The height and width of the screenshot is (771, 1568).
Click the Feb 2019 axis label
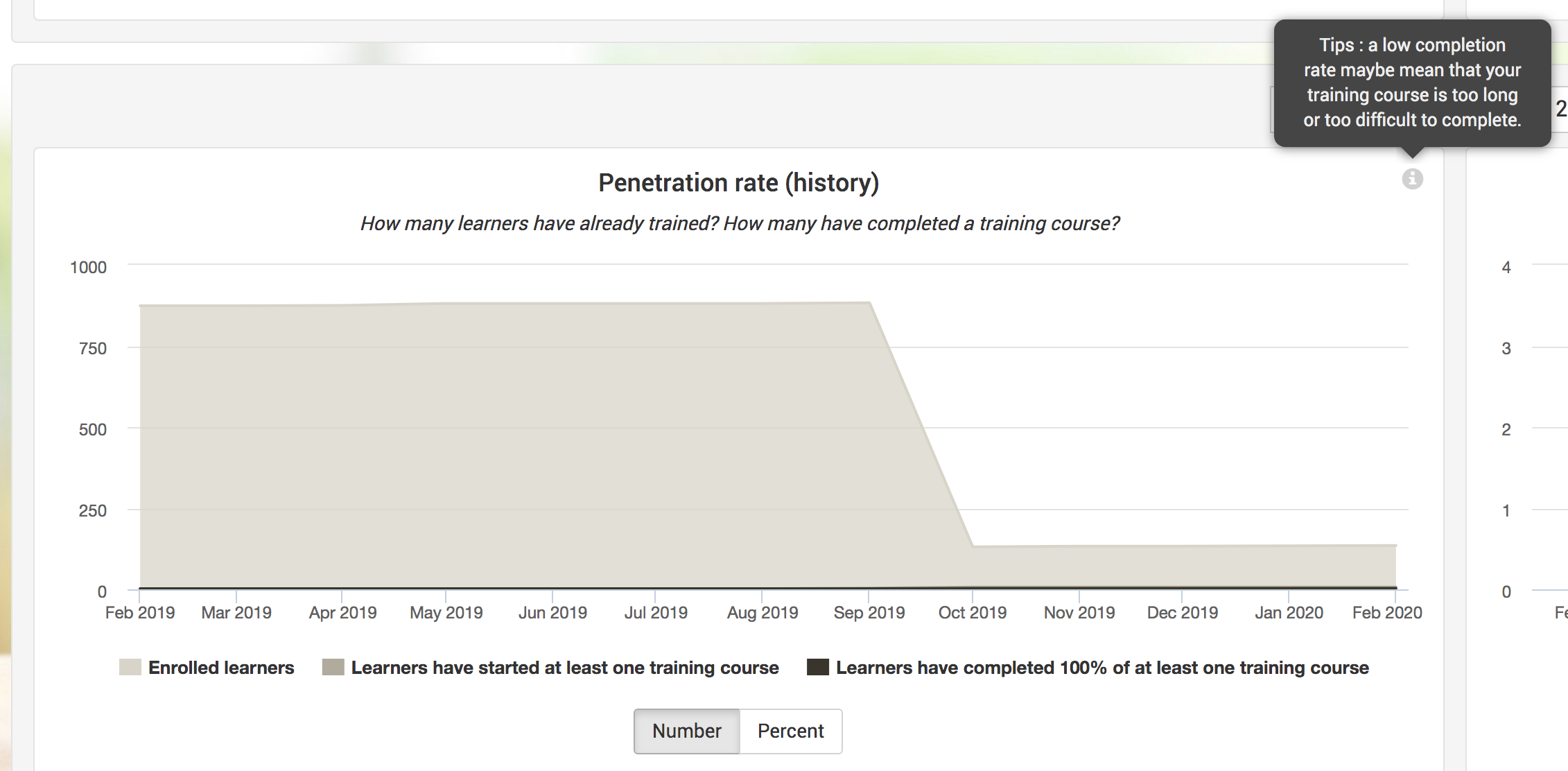pos(140,613)
